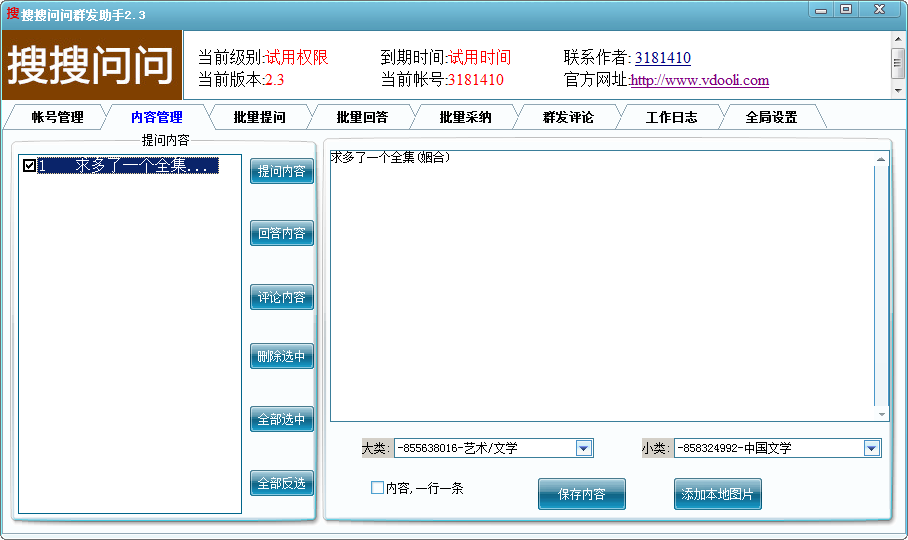Switch to the 批量提问 tab
908x540 pixels.
pos(259,117)
